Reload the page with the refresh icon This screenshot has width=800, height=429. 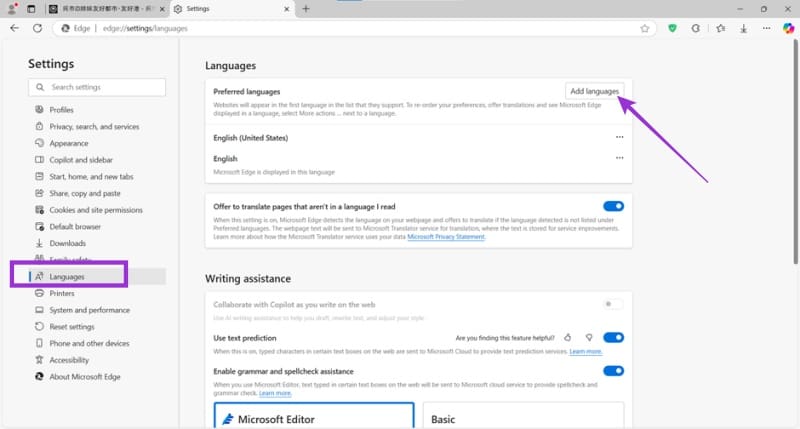click(x=37, y=28)
